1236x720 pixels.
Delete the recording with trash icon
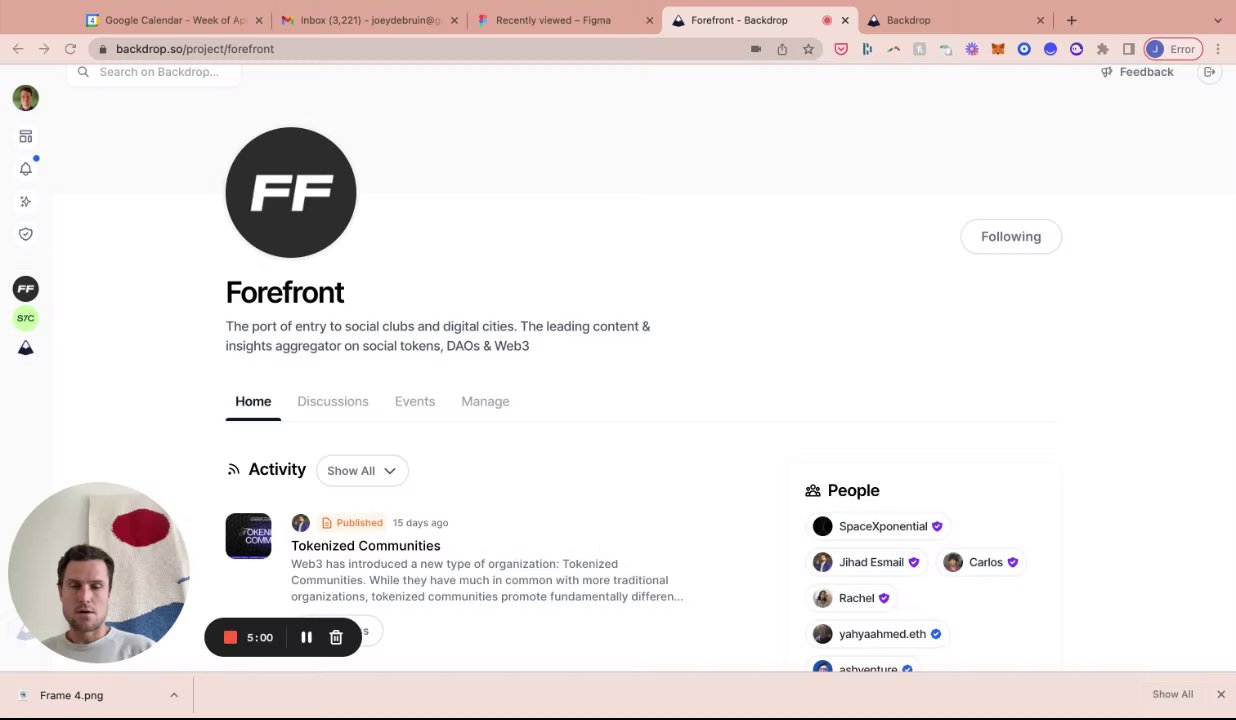click(x=336, y=637)
